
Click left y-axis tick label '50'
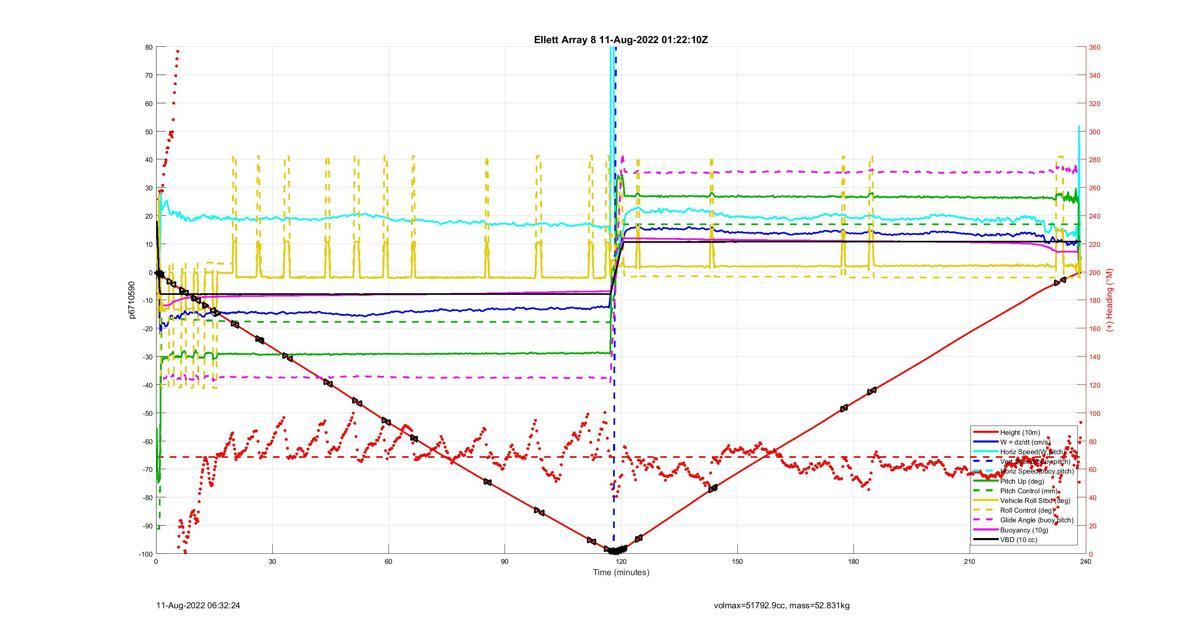[x=148, y=132]
